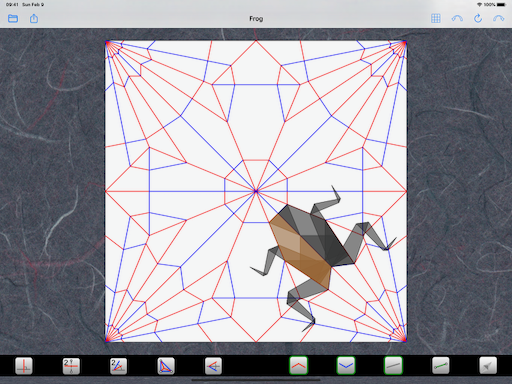The height and width of the screenshot is (384, 512).
Task: Toggle red mountain fold creases
Action: [x=298, y=366]
